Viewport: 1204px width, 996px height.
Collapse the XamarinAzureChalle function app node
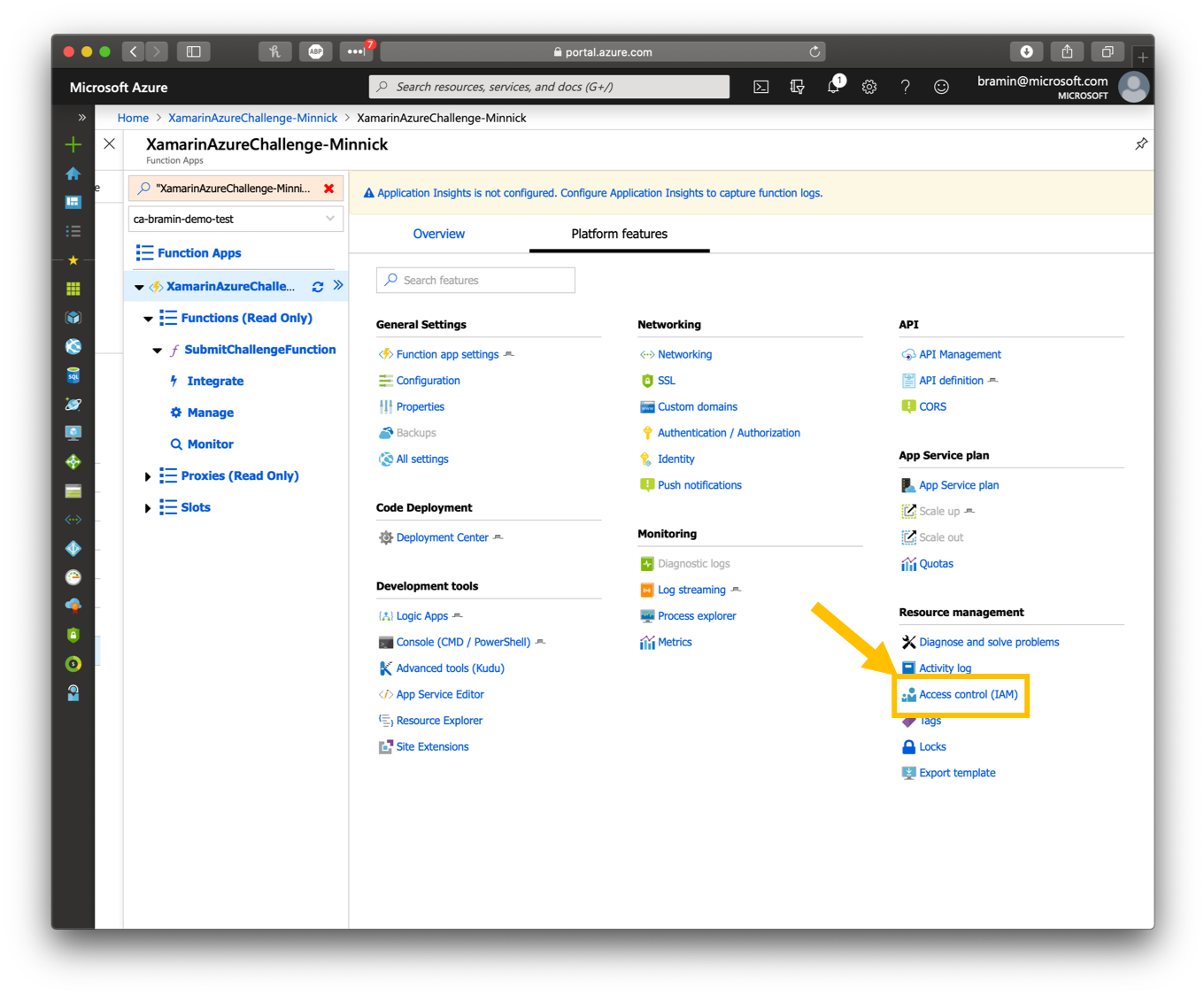pyautogui.click(x=139, y=287)
